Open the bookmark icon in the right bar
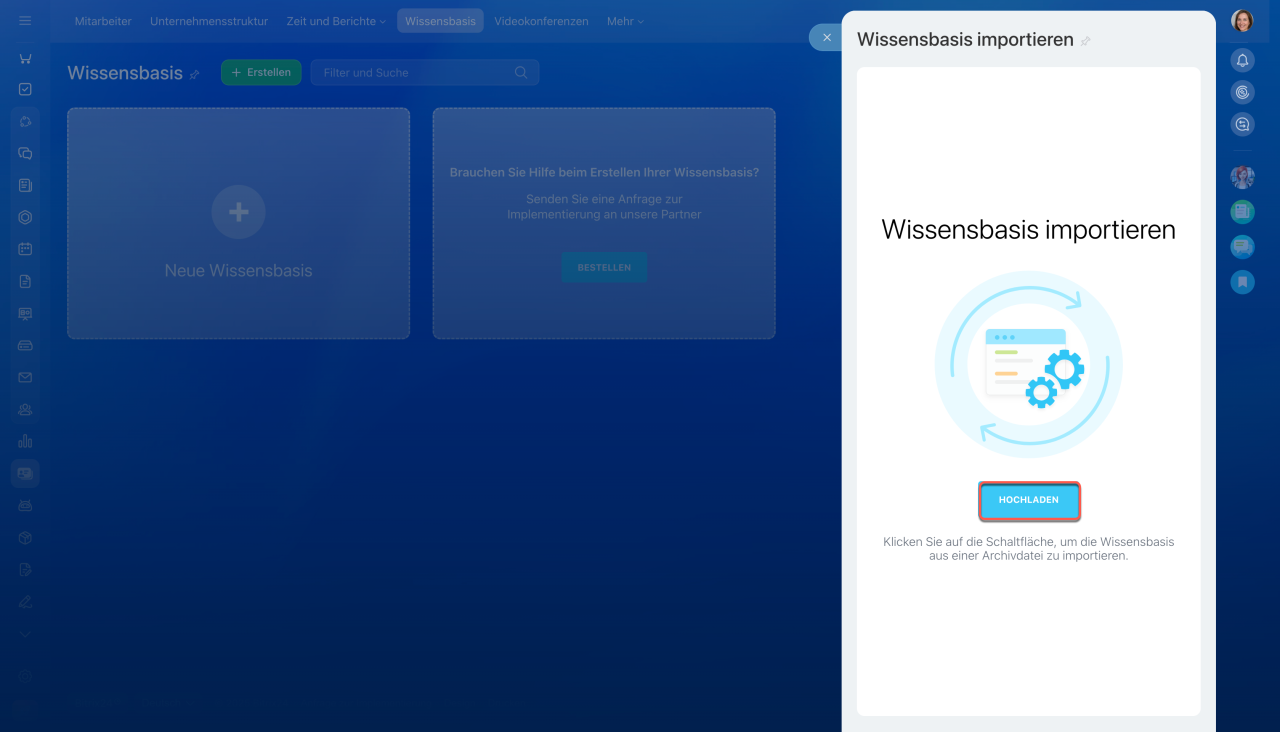The height and width of the screenshot is (732, 1280). click(x=1242, y=281)
